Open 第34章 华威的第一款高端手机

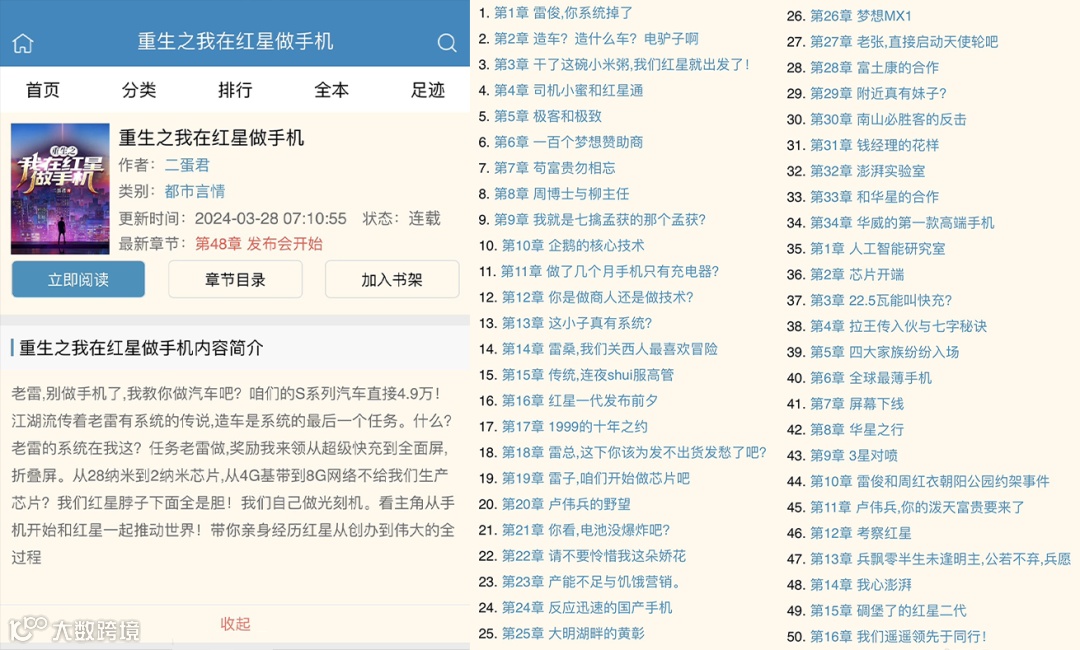tap(902, 222)
